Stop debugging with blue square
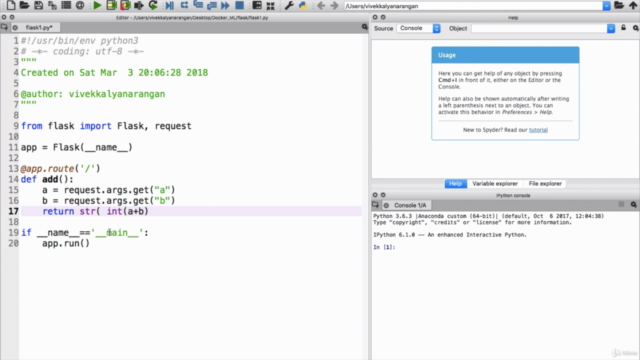 coord(240,5)
